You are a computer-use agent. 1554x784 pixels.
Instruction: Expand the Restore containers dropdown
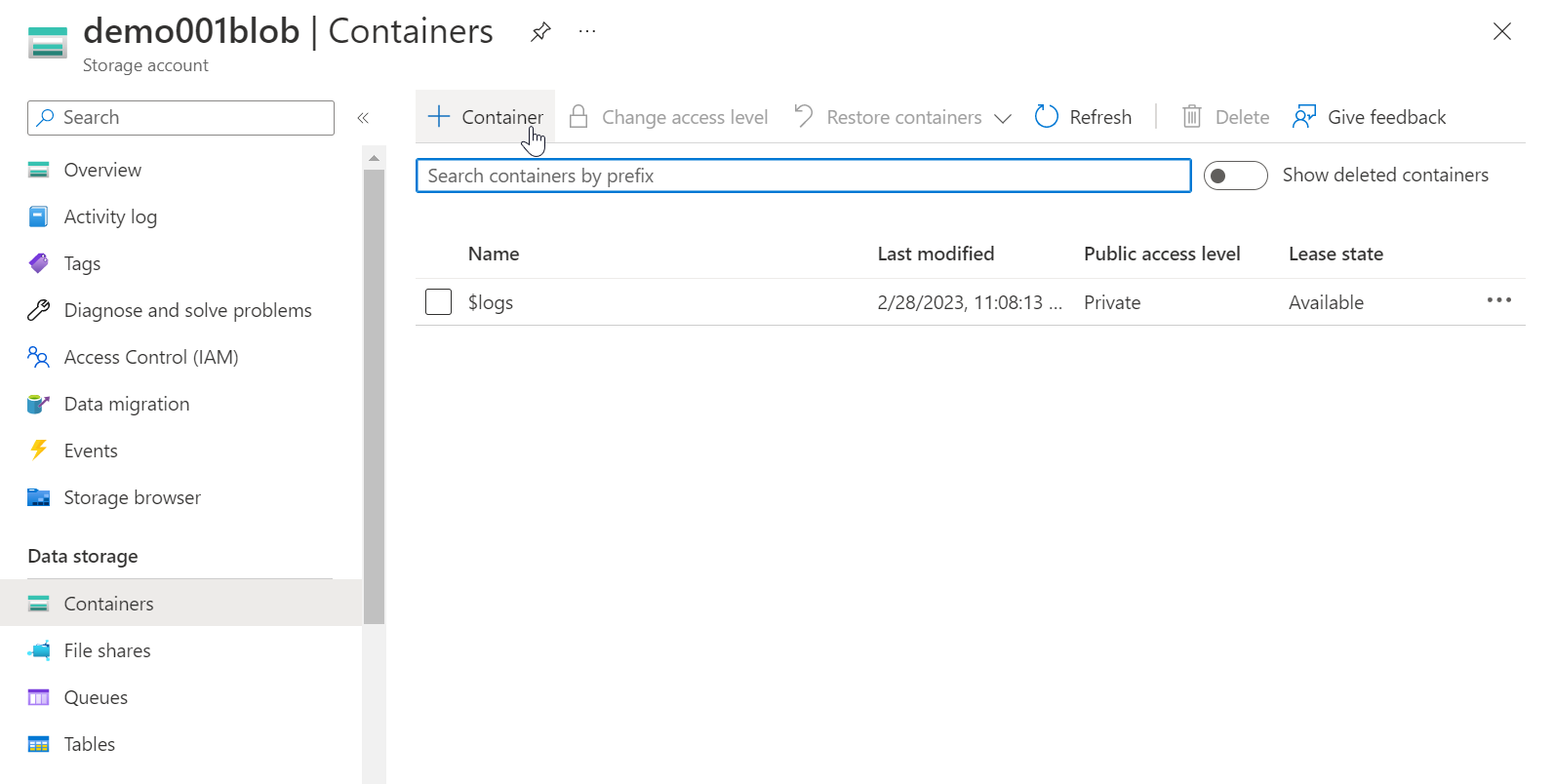[1002, 118]
